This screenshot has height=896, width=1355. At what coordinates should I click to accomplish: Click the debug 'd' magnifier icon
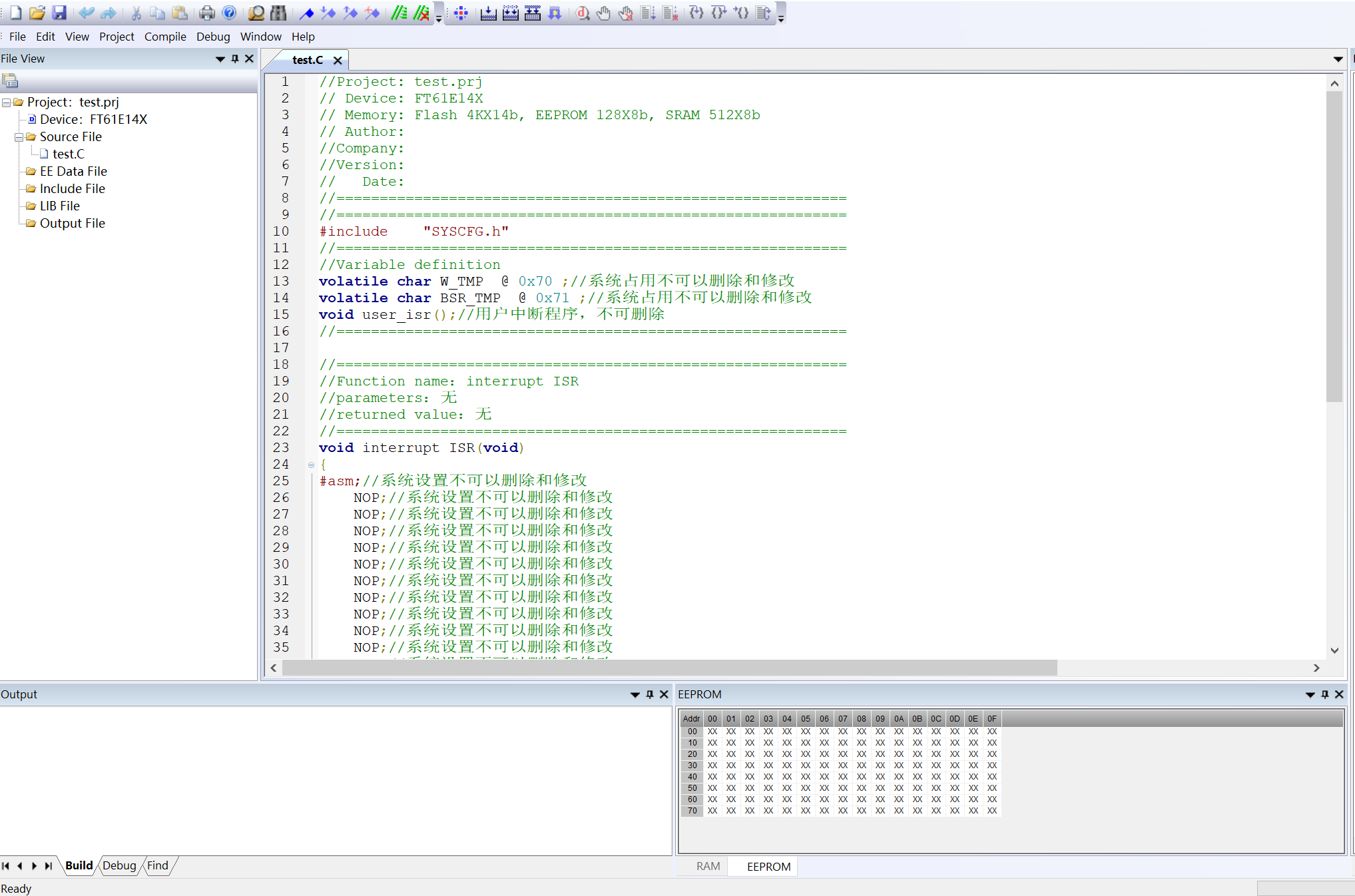pos(583,13)
